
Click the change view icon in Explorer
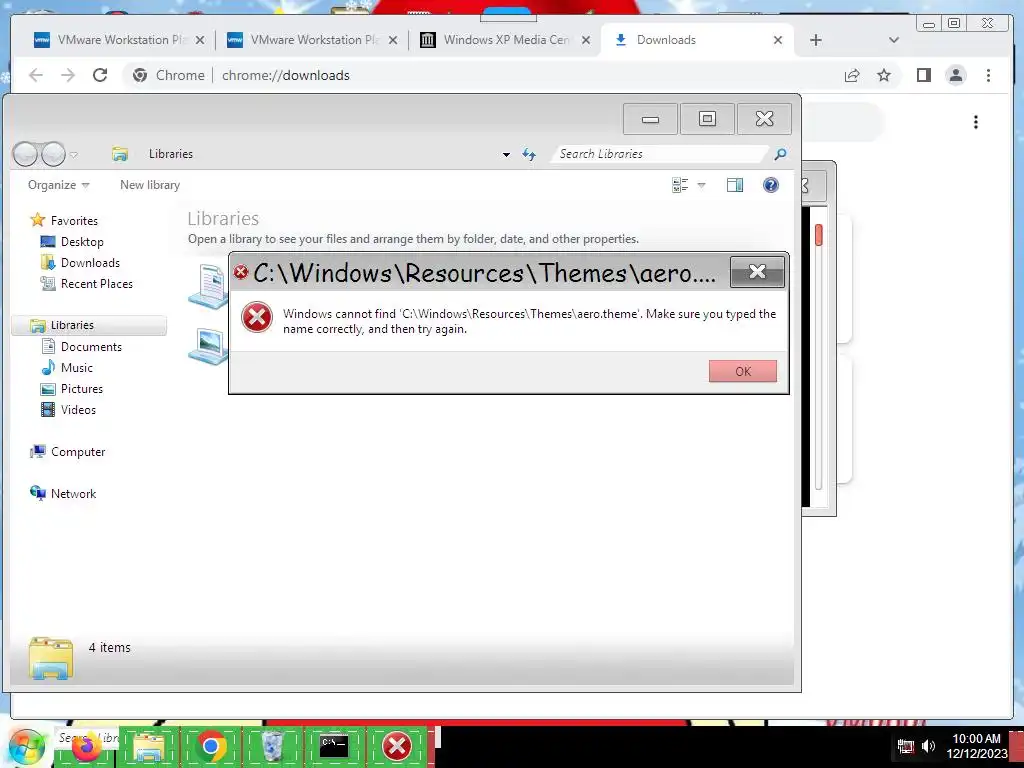680,185
